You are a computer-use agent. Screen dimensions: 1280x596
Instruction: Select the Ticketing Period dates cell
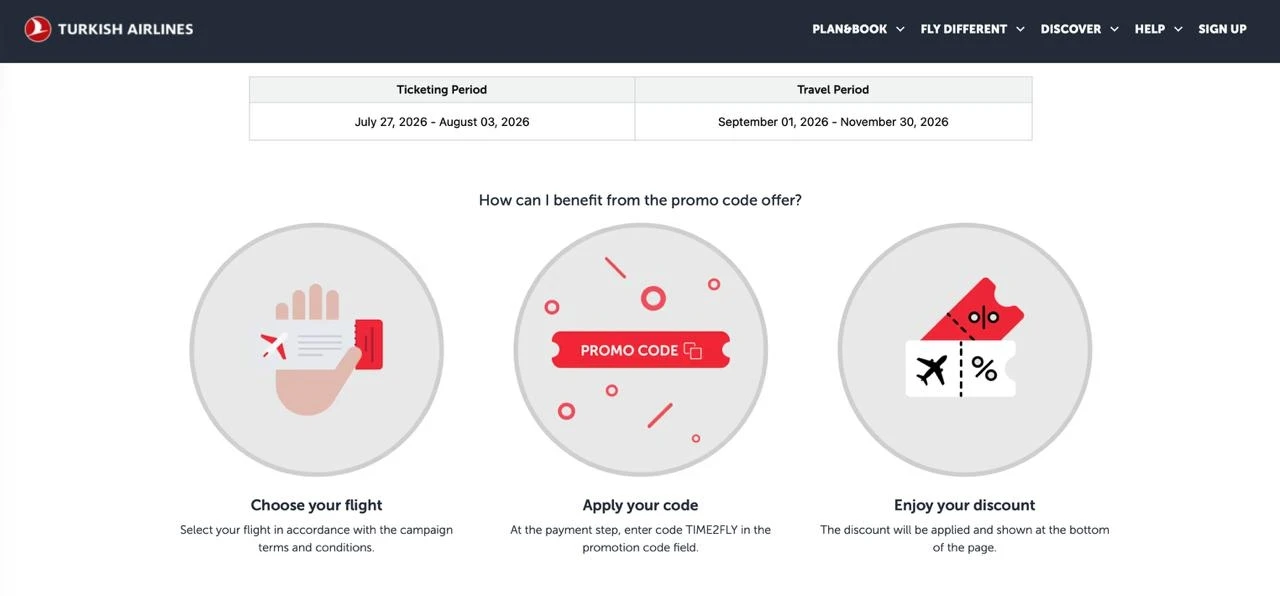442,121
